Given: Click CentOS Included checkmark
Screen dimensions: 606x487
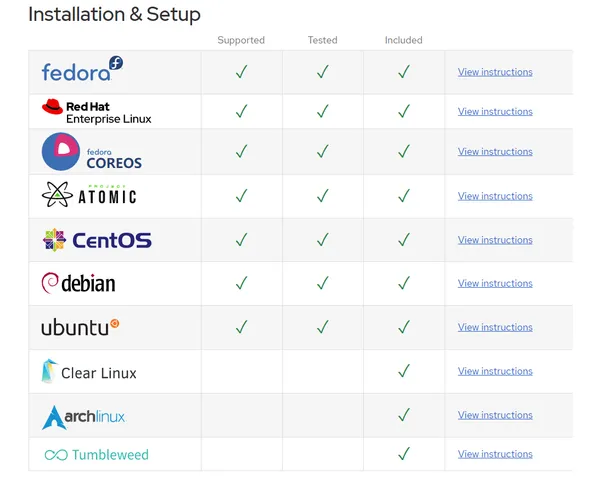Looking at the screenshot, I should click(x=404, y=240).
